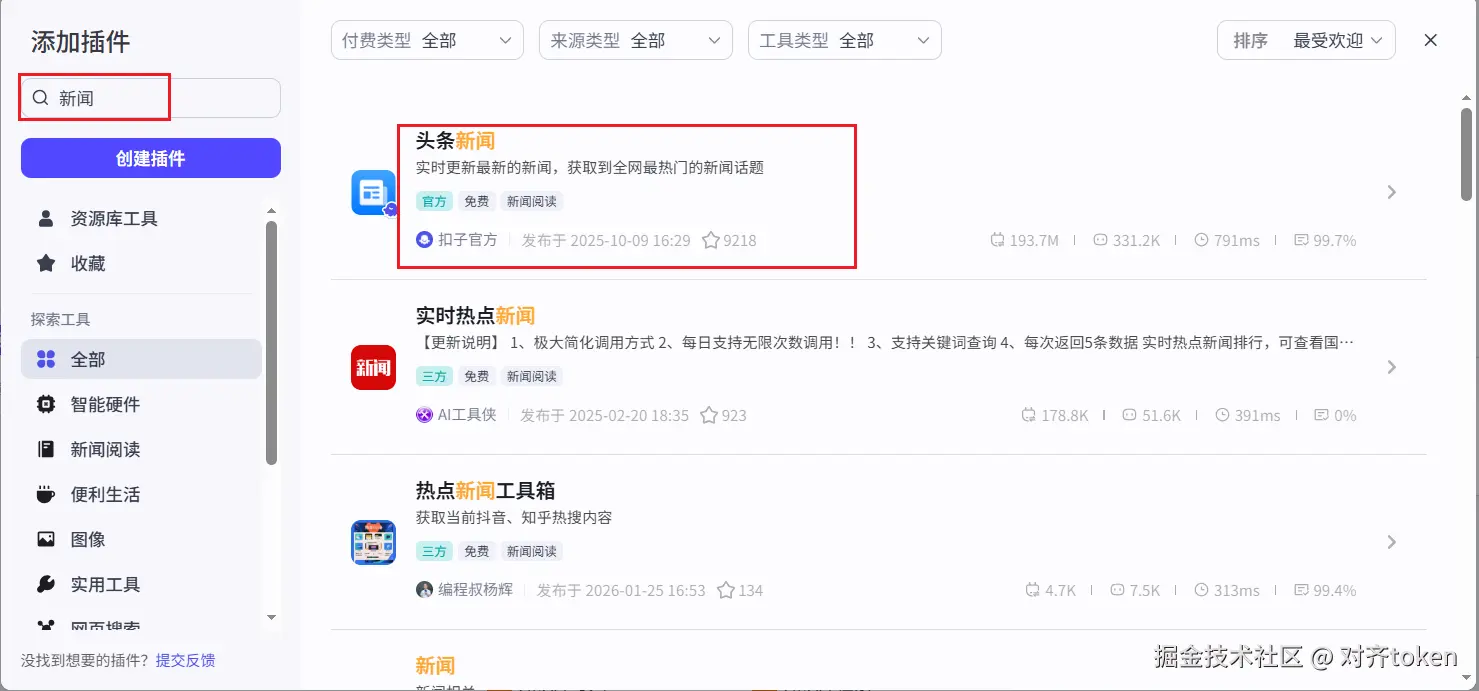Click the 实用工具 wrench icon
This screenshot has width=1479, height=691.
tap(46, 584)
